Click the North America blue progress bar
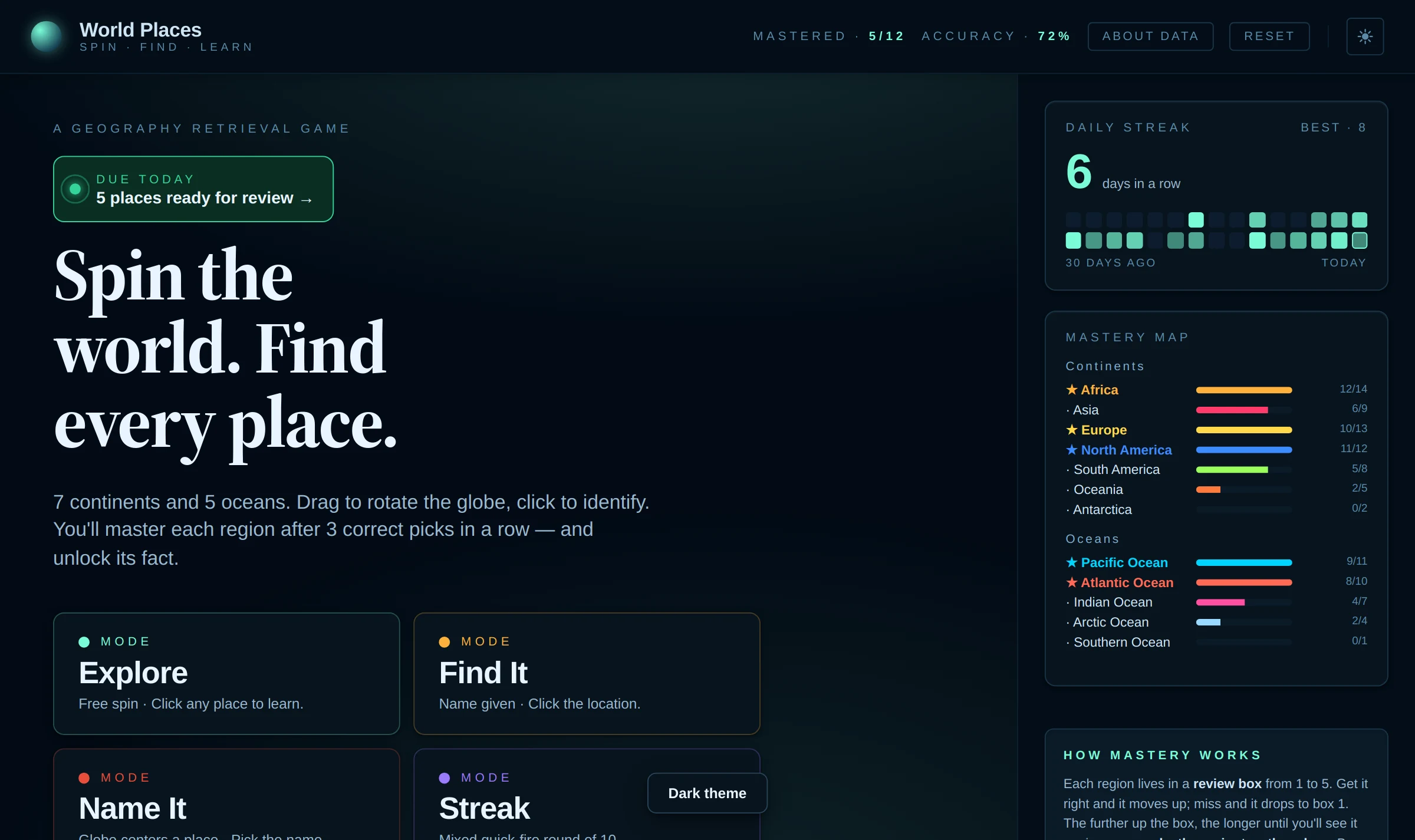 1244,450
